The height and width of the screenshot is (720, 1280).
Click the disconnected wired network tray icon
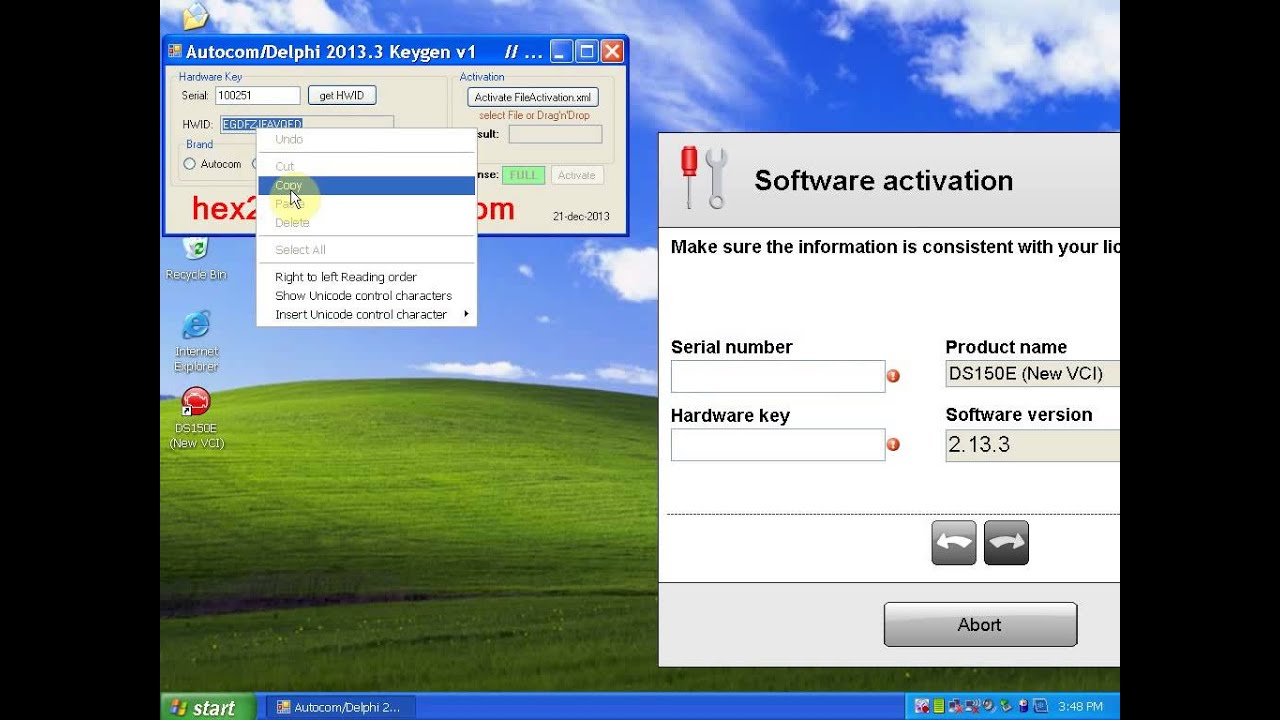955,706
